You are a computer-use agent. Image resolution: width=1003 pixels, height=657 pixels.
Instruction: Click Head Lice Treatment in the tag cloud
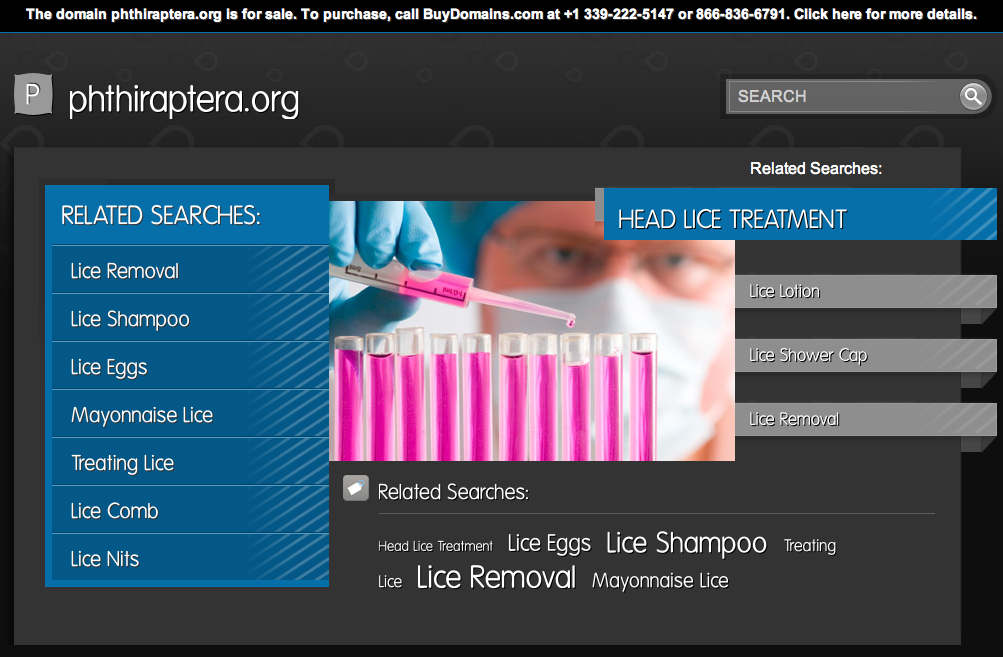tap(435, 546)
